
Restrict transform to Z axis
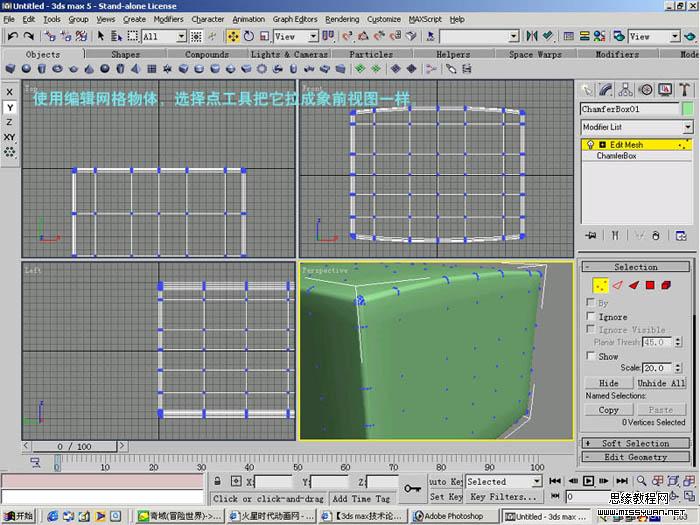click(9, 122)
